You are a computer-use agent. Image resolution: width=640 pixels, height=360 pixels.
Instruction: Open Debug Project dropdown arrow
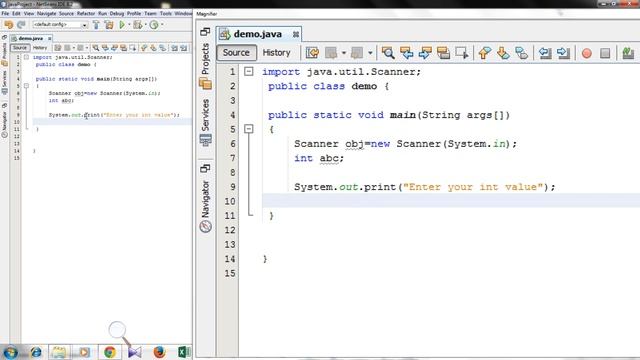click(145, 25)
